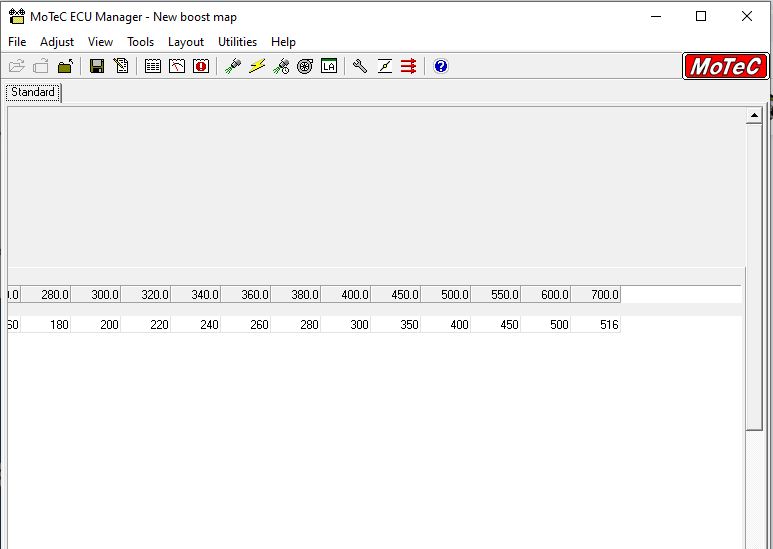Select the table cell with value 260
773x549 pixels.
coord(246,324)
